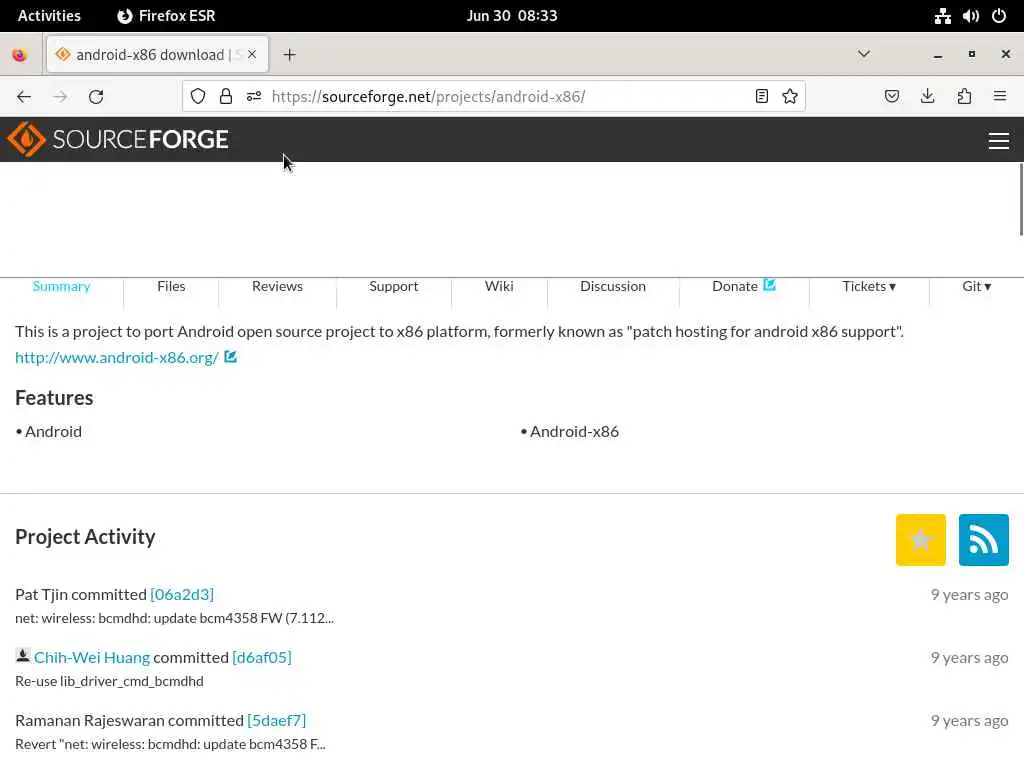Select the android-x86 download browser tab
This screenshot has height=768, width=1024.
(x=157, y=55)
